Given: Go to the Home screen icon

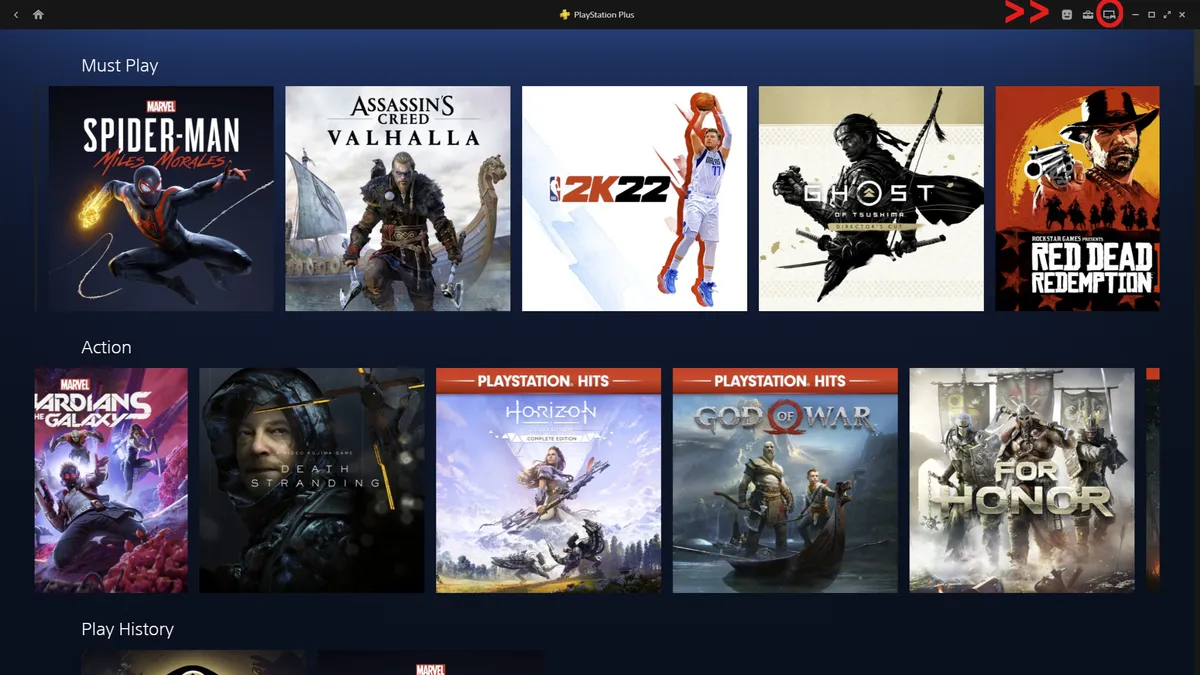Looking at the screenshot, I should coord(38,15).
